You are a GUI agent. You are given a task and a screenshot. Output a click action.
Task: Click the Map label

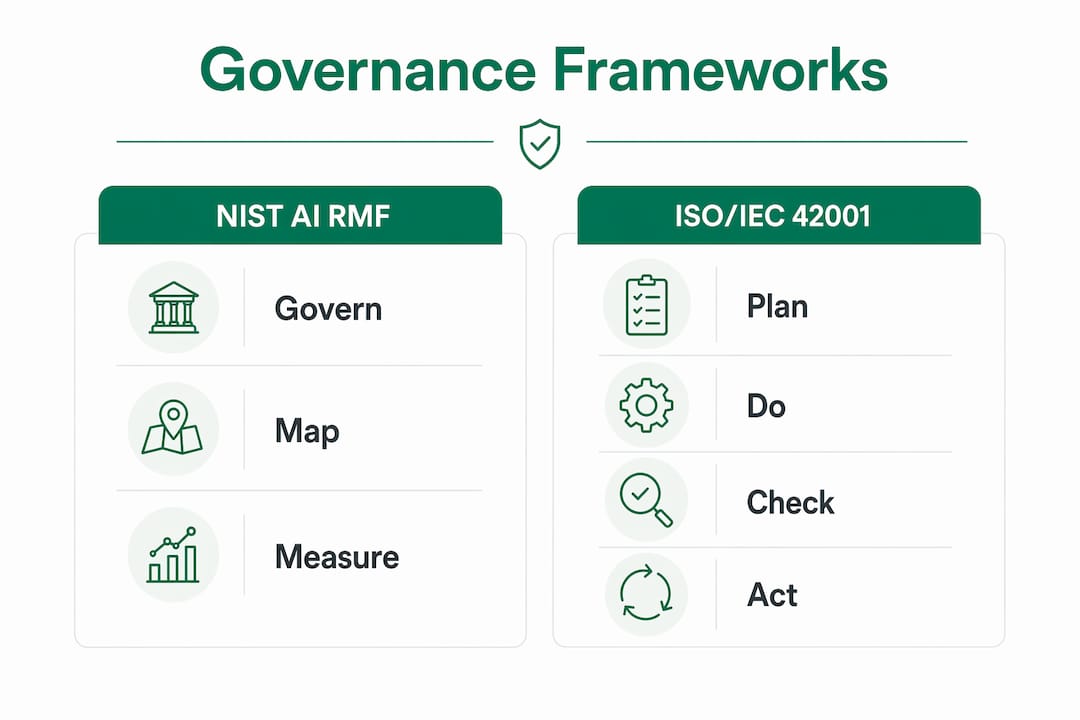[x=307, y=432]
